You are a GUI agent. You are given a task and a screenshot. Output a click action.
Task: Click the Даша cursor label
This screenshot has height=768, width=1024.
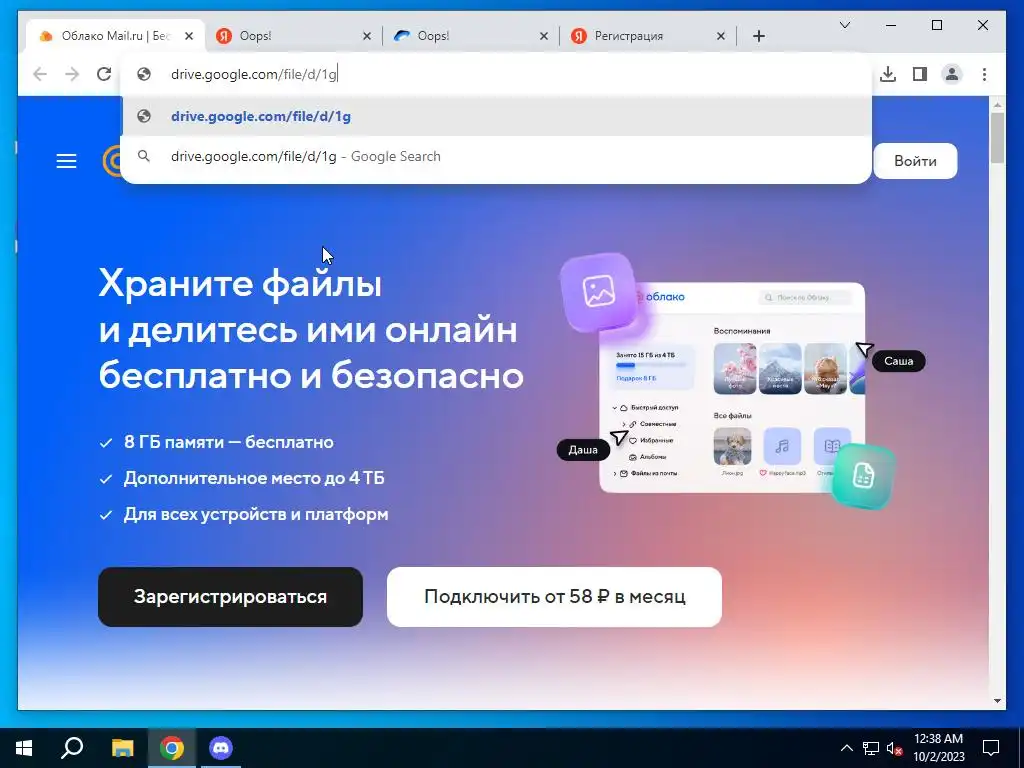pyautogui.click(x=583, y=450)
